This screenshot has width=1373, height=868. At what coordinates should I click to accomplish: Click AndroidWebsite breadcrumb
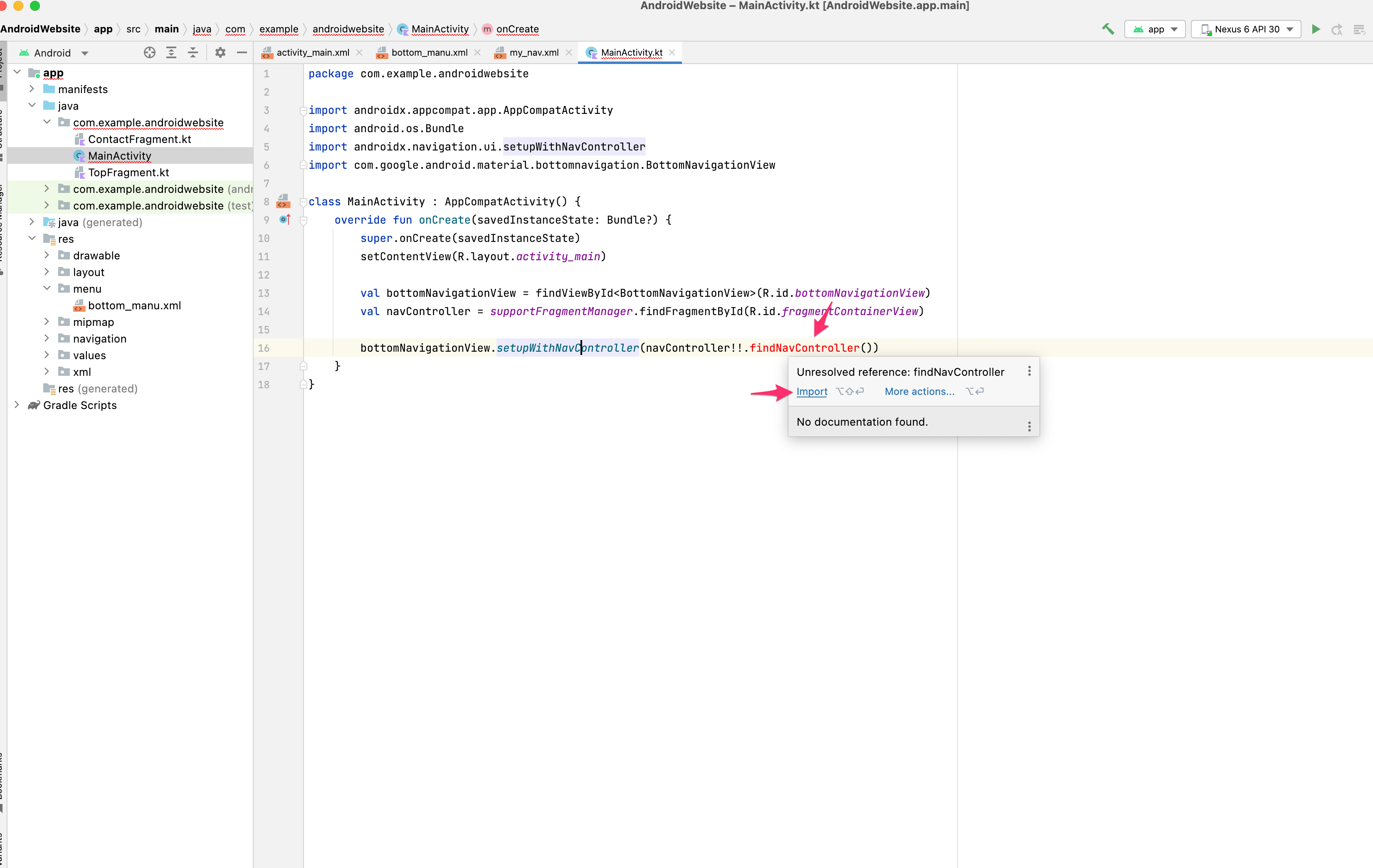click(x=40, y=29)
